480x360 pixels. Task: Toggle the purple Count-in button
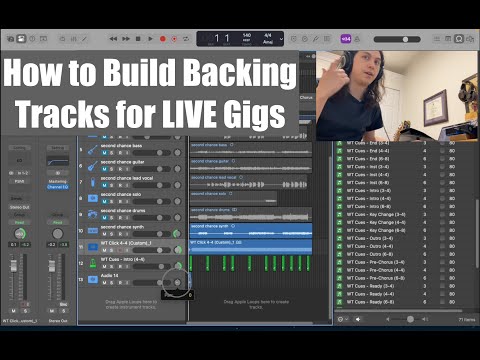click(x=346, y=39)
